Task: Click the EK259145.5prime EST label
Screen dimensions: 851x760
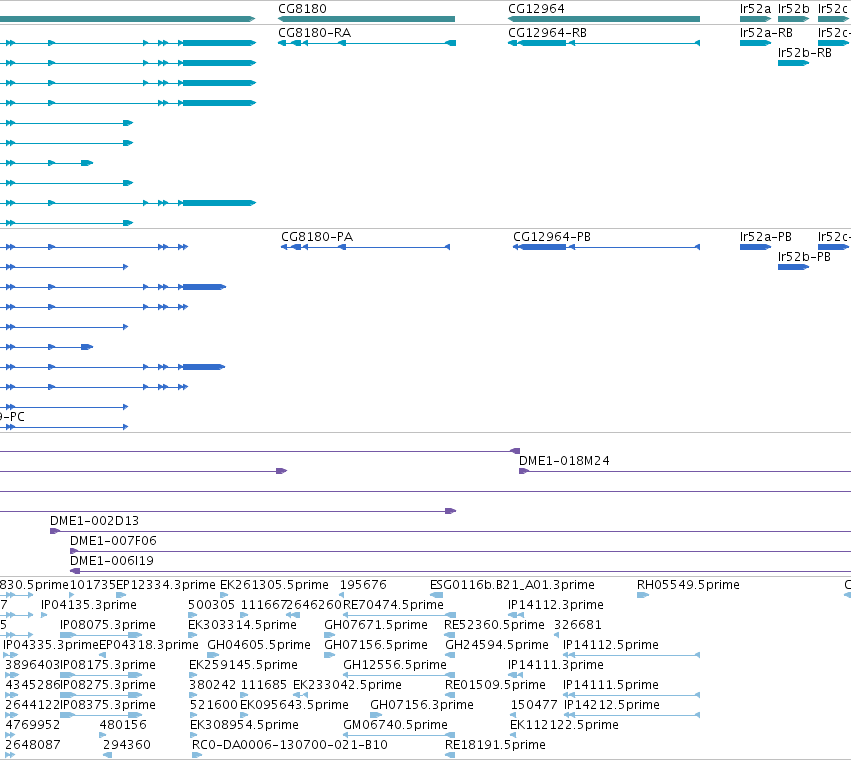Action: [243, 665]
